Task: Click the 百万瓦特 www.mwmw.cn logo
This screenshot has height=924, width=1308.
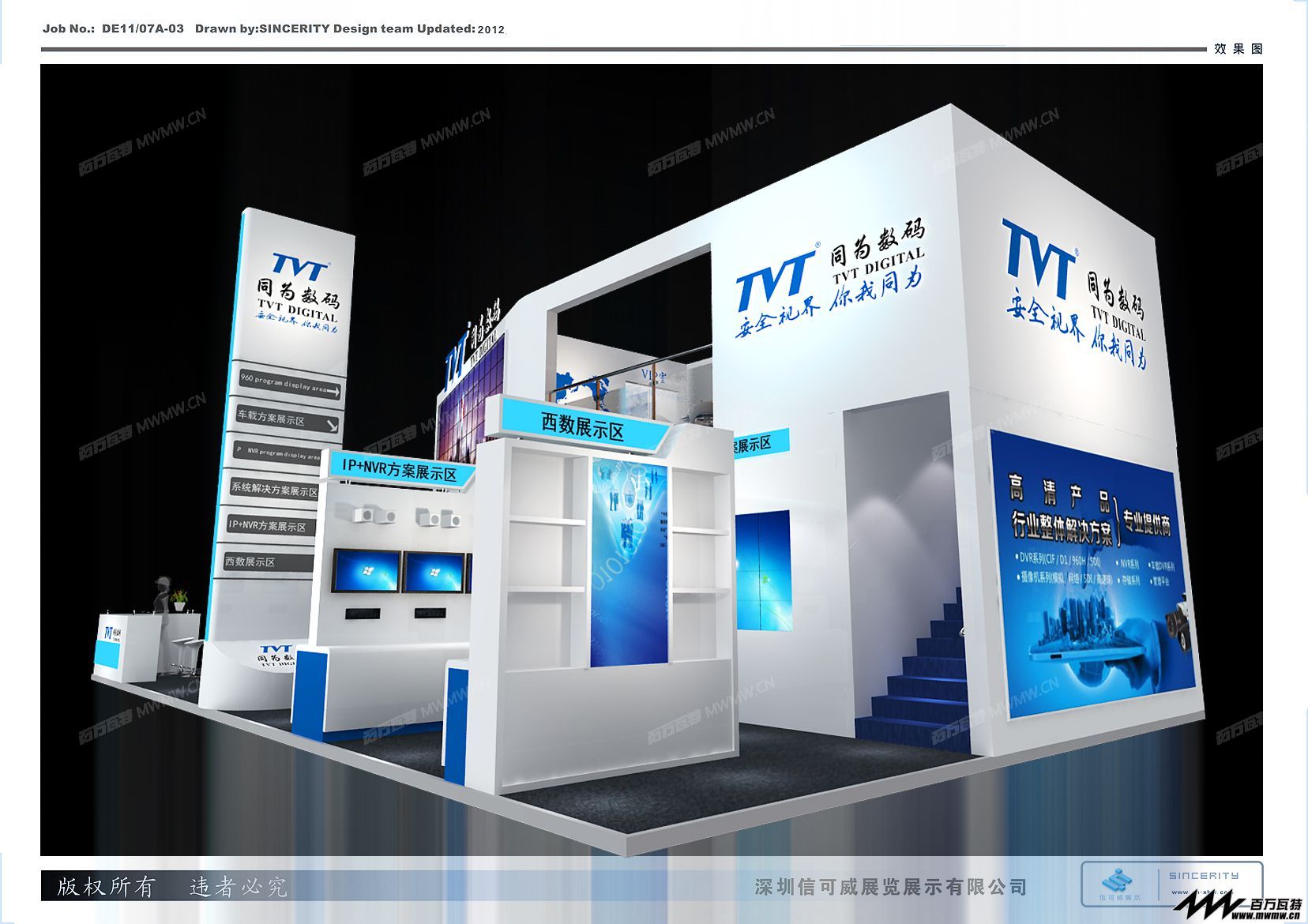Action: point(1238,907)
